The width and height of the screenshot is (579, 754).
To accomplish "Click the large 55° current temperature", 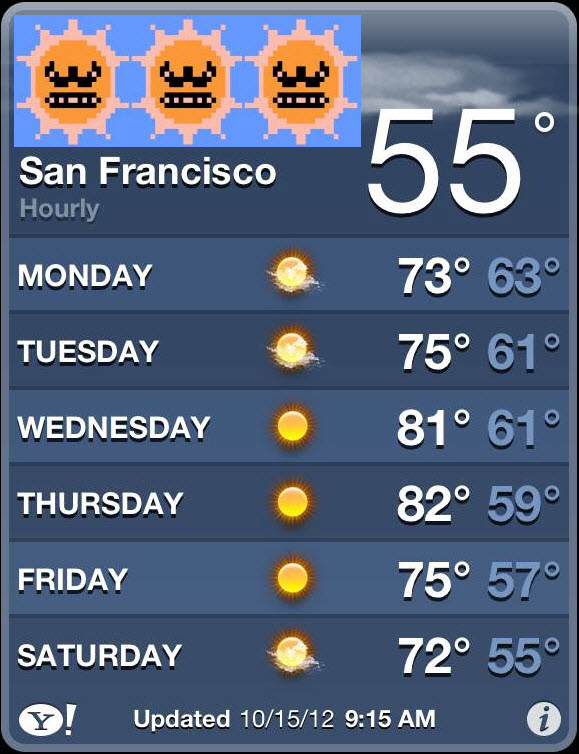I will (x=461, y=162).
